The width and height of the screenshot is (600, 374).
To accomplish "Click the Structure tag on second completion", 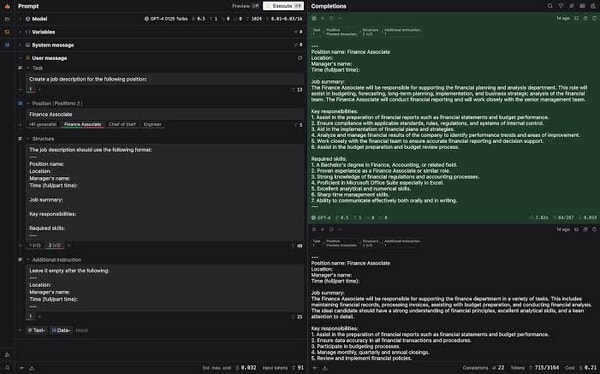I will pos(370,243).
